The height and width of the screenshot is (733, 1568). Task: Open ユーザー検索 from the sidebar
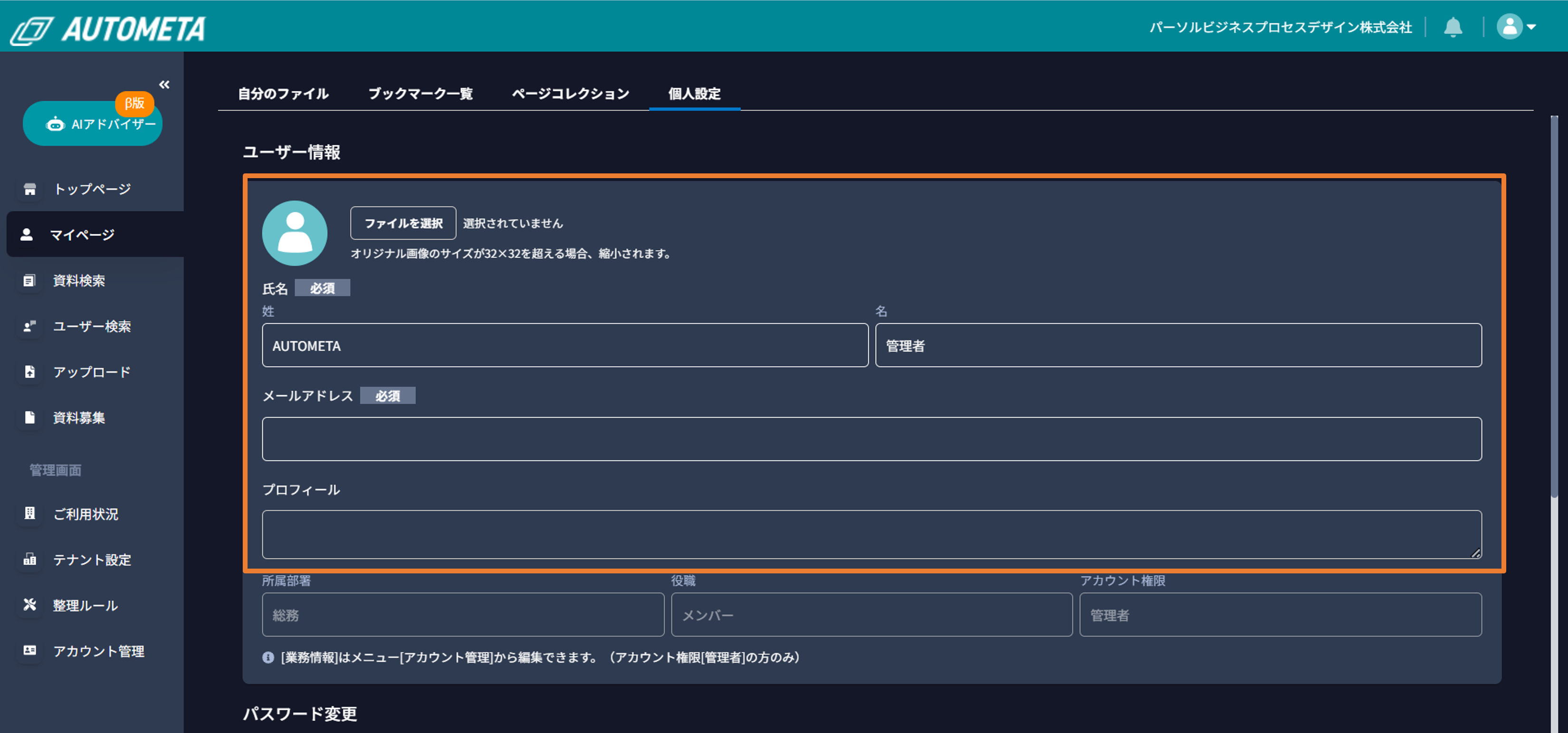coord(92,326)
